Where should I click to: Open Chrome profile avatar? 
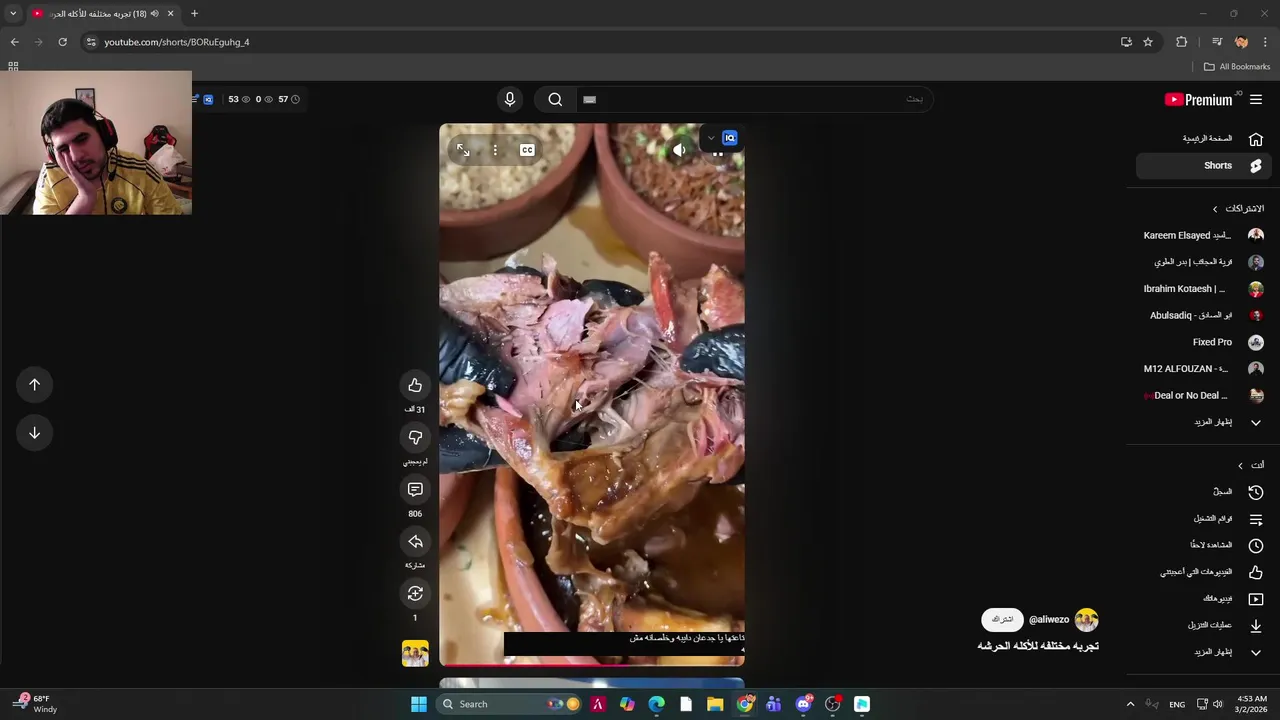[1241, 42]
